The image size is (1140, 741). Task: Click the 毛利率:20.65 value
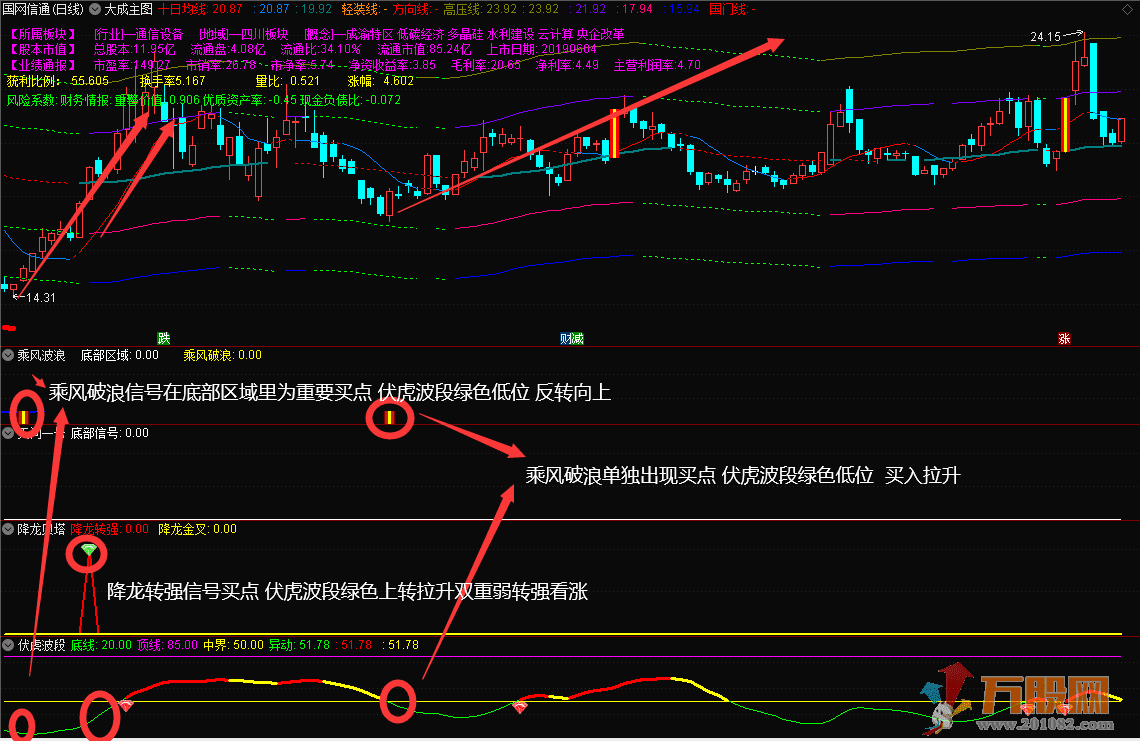pos(486,65)
